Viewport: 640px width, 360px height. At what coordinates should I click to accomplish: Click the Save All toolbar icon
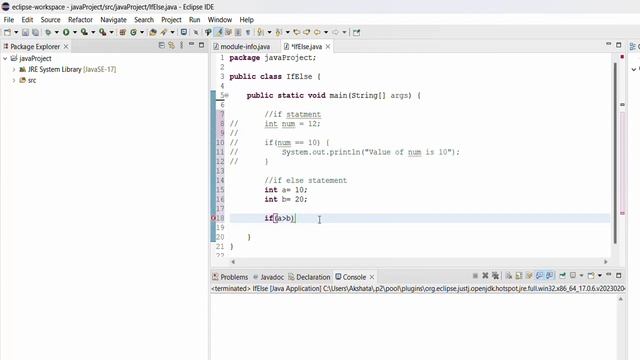35,32
